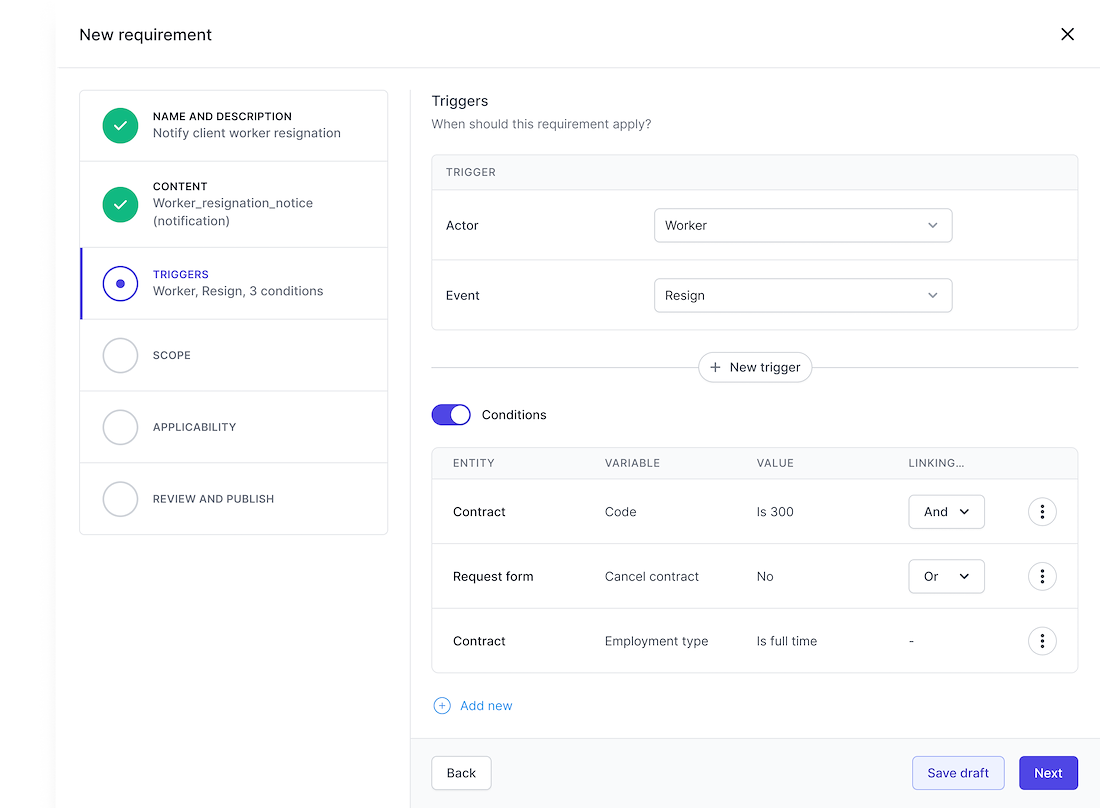Click 'When should this requirement apply?' text
Screen dimensions: 1100x808
(x=541, y=124)
